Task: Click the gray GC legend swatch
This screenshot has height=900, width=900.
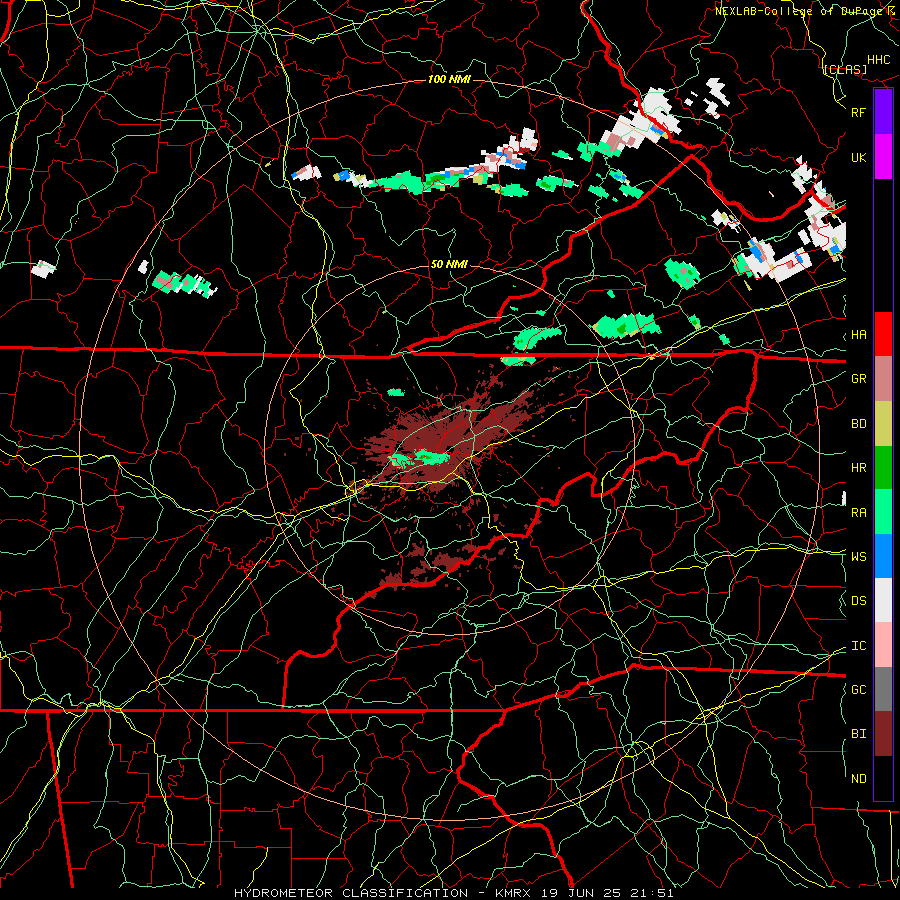Action: pyautogui.click(x=883, y=689)
